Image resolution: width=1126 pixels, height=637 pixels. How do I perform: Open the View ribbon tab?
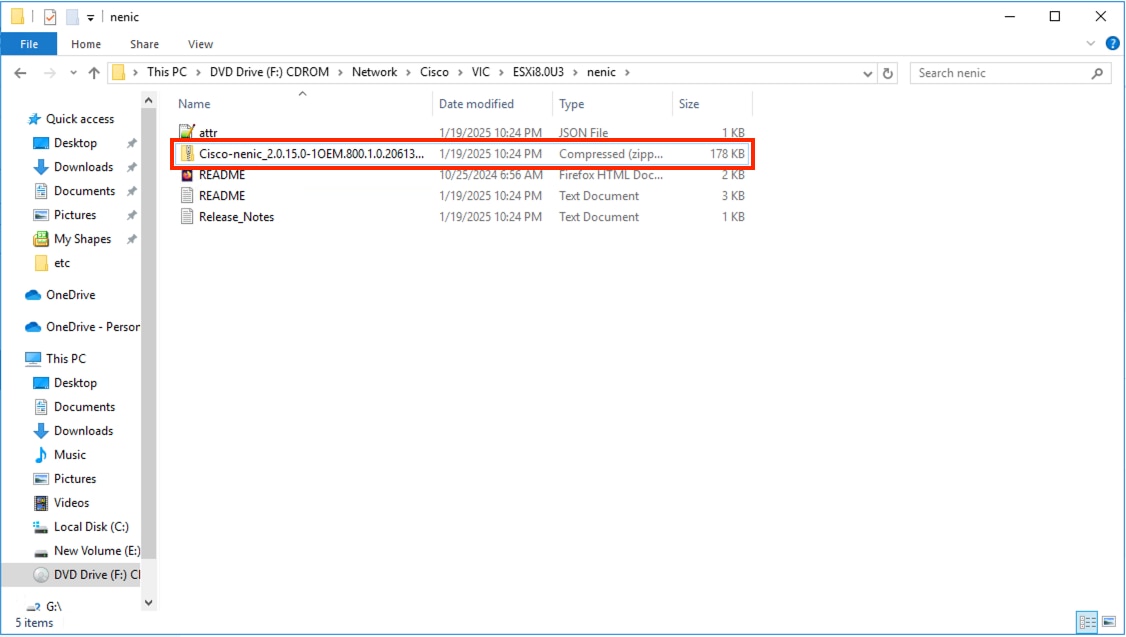pyautogui.click(x=200, y=44)
